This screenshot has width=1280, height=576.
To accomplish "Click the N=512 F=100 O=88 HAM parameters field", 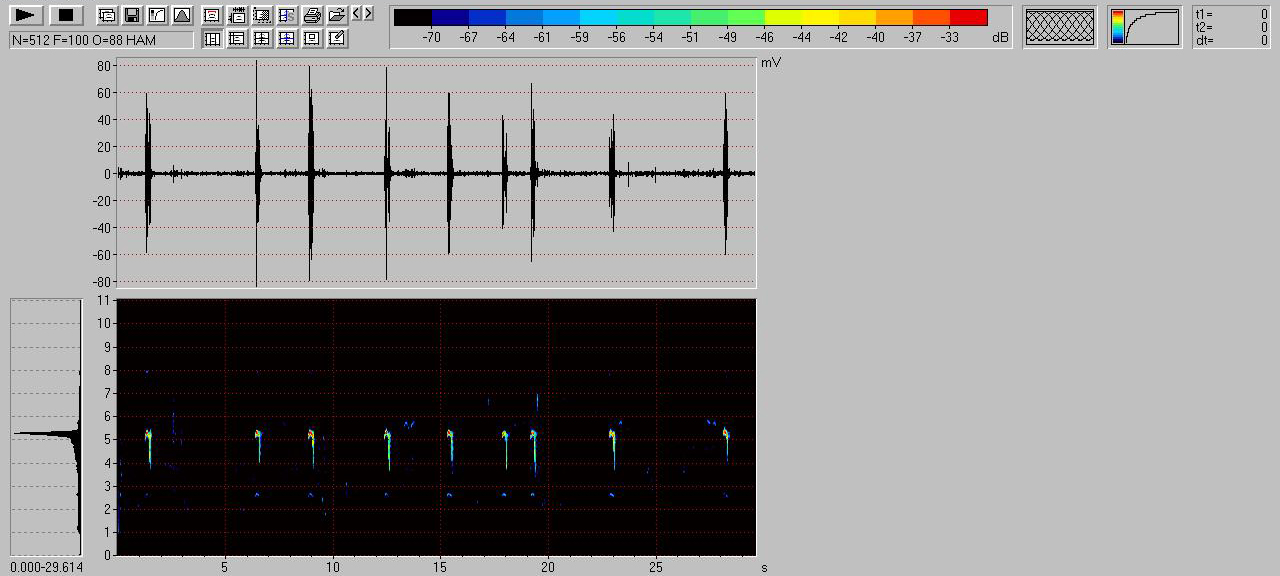I will tap(101, 40).
